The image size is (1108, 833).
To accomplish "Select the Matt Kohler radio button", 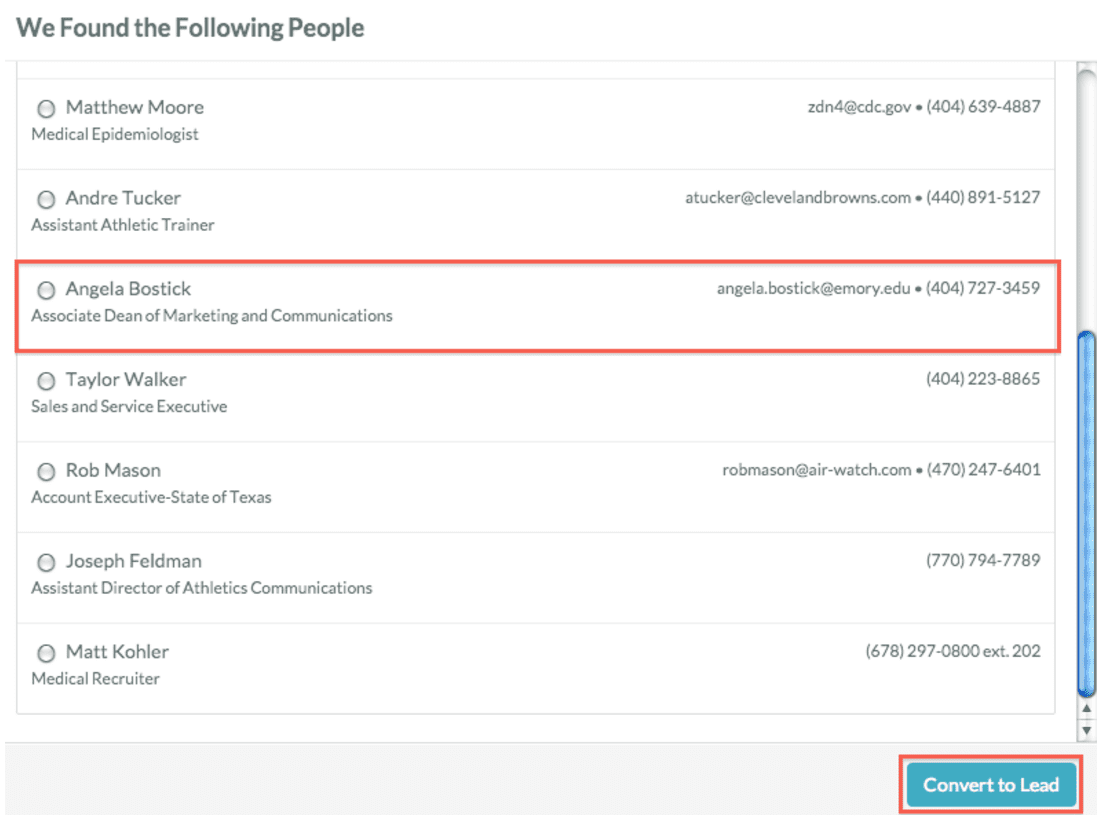I will pos(46,654).
